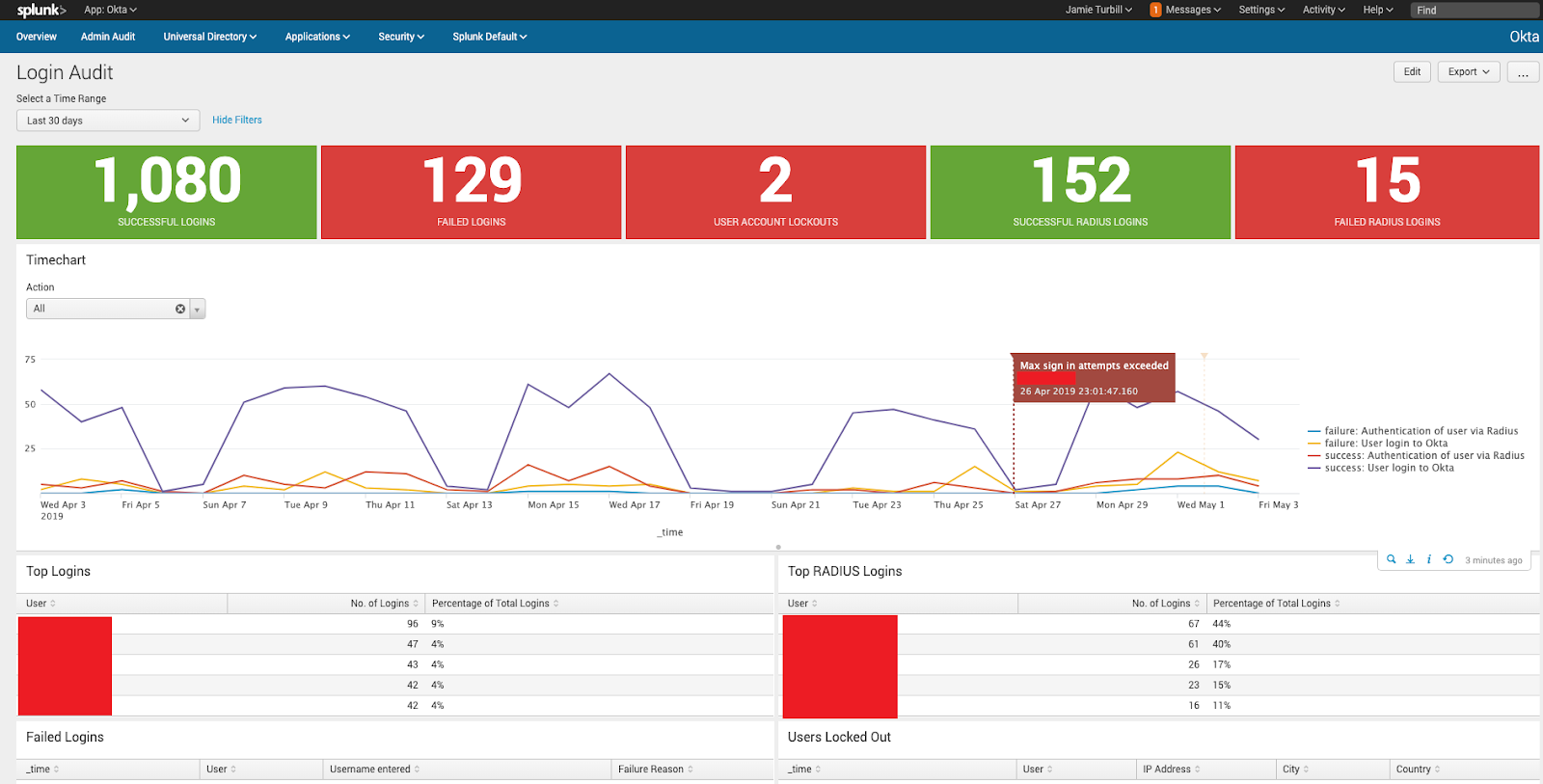Viewport: 1543px width, 784px height.
Task: Sort Top Logins by Percentage of Total Logins
Action: 600,604
